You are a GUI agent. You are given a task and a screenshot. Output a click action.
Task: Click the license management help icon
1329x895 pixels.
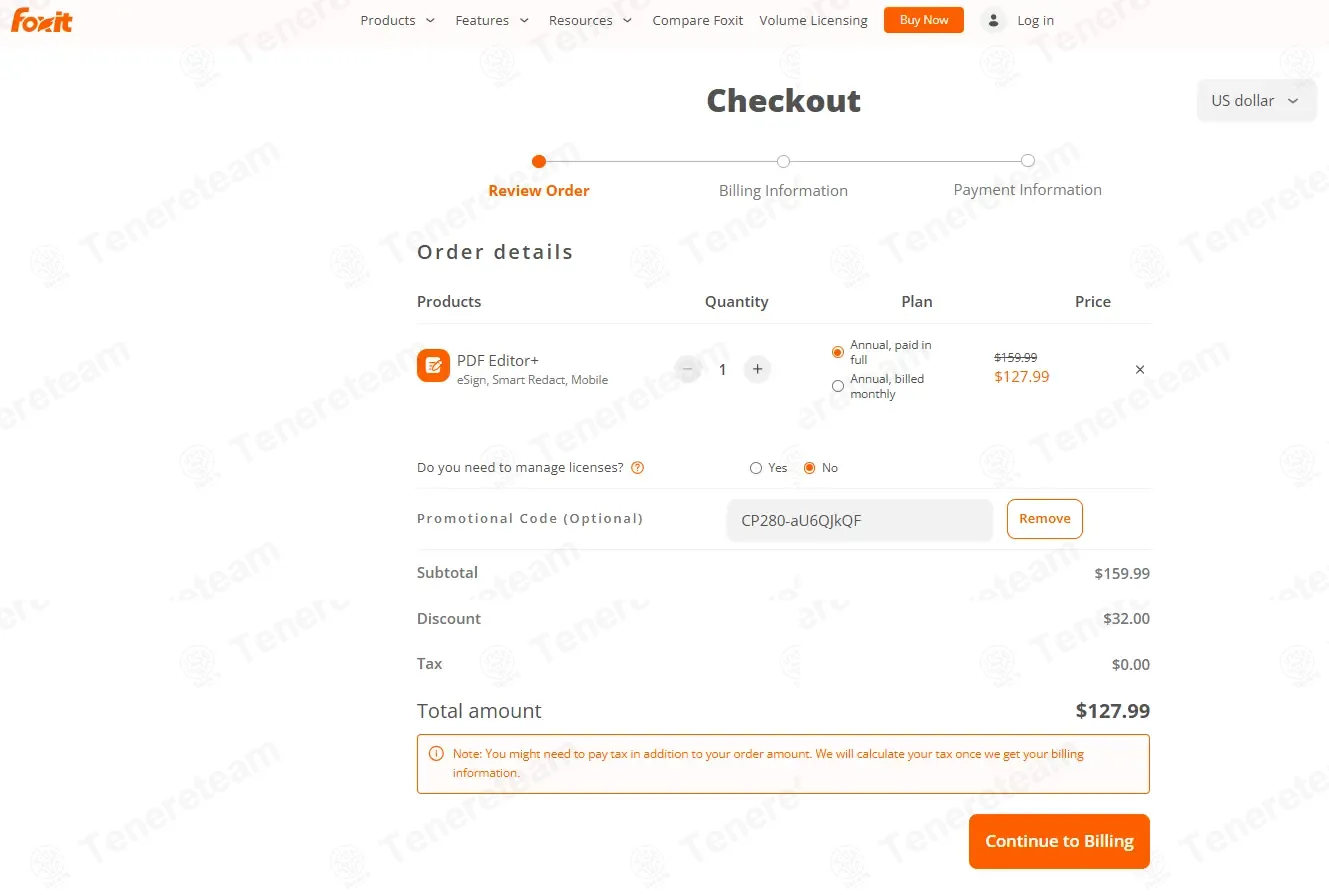click(x=638, y=468)
